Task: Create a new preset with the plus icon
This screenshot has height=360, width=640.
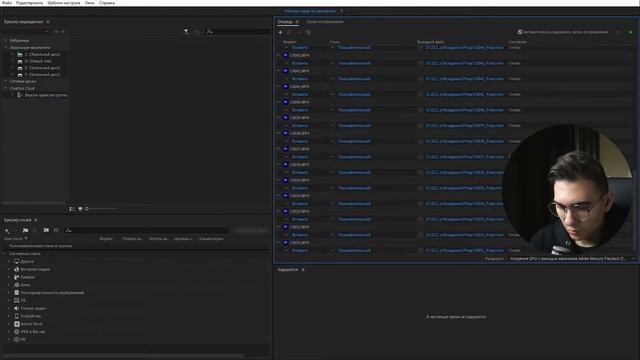Action: click(7, 231)
